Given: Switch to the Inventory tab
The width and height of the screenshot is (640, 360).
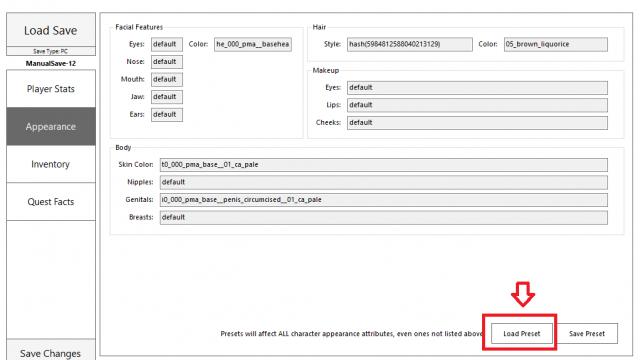Looking at the screenshot, I should point(51,164).
